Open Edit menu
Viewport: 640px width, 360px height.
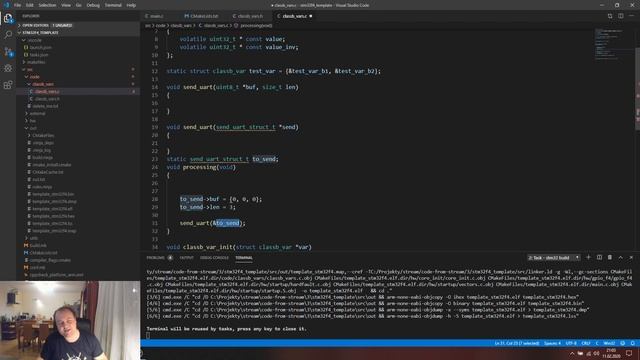(x=30, y=5)
